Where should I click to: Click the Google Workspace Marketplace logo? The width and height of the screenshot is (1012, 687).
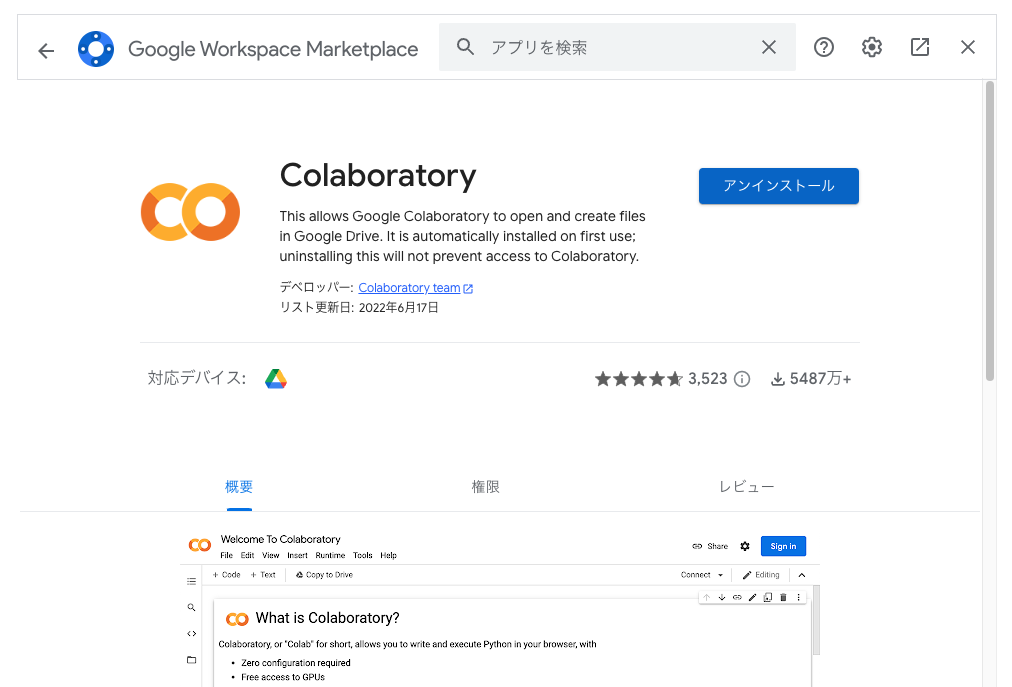coord(96,48)
